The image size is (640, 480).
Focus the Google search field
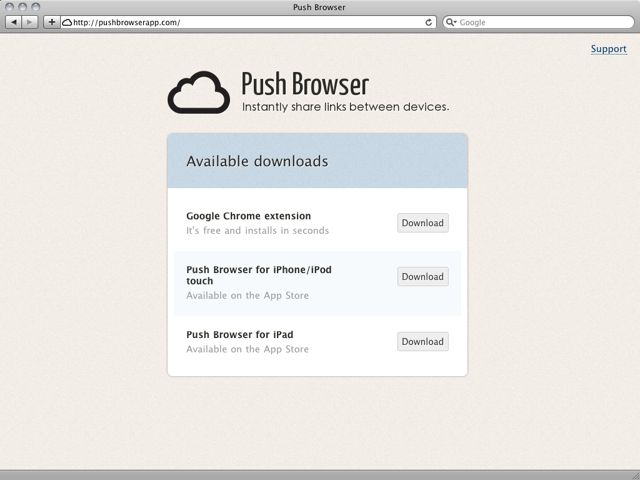tap(538, 22)
